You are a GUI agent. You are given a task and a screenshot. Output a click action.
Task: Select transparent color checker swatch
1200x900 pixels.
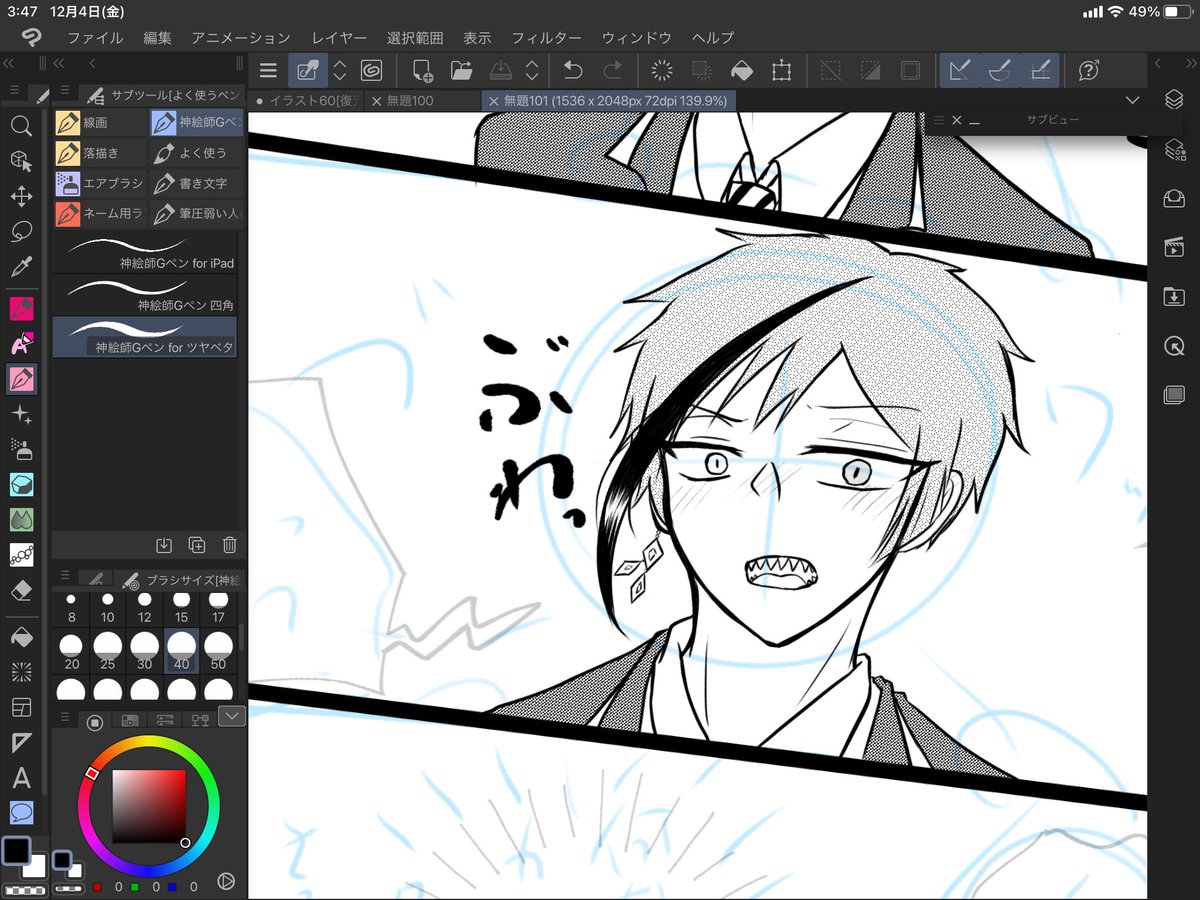[x=26, y=890]
